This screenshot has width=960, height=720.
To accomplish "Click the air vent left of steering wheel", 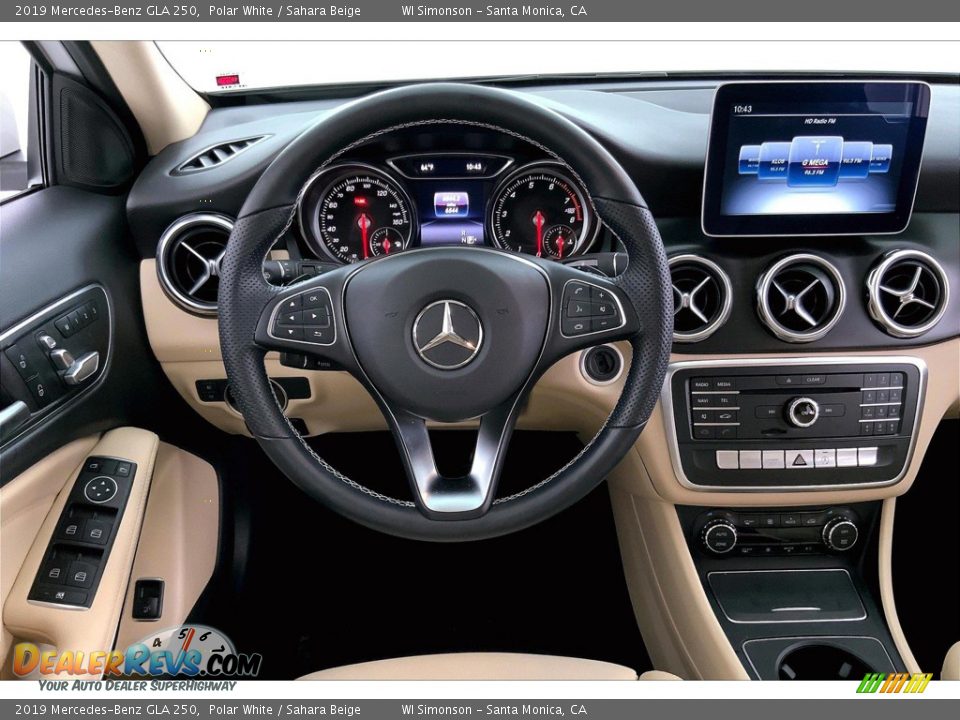I will pyautogui.click(x=195, y=263).
